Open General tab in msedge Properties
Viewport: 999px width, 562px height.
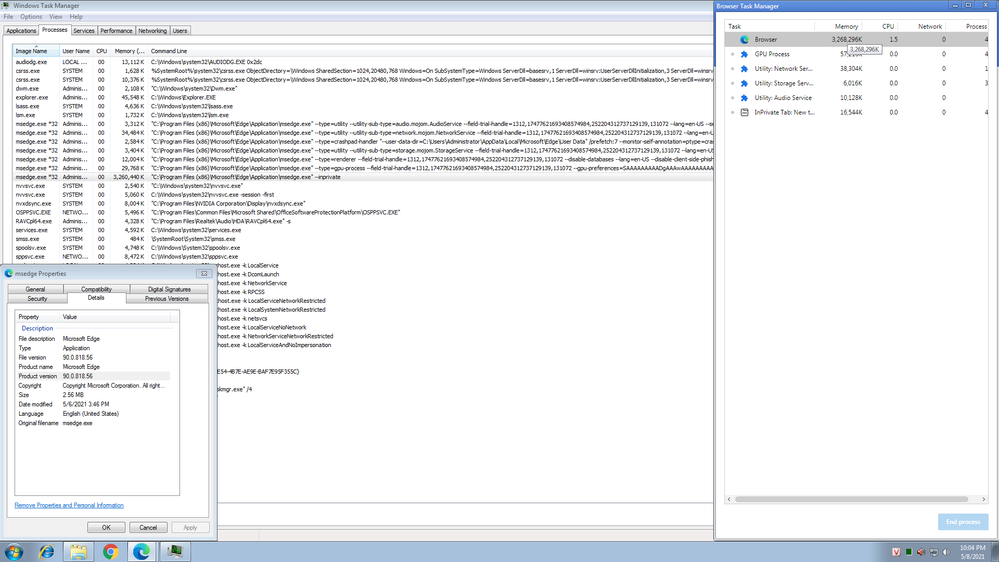[x=35, y=289]
